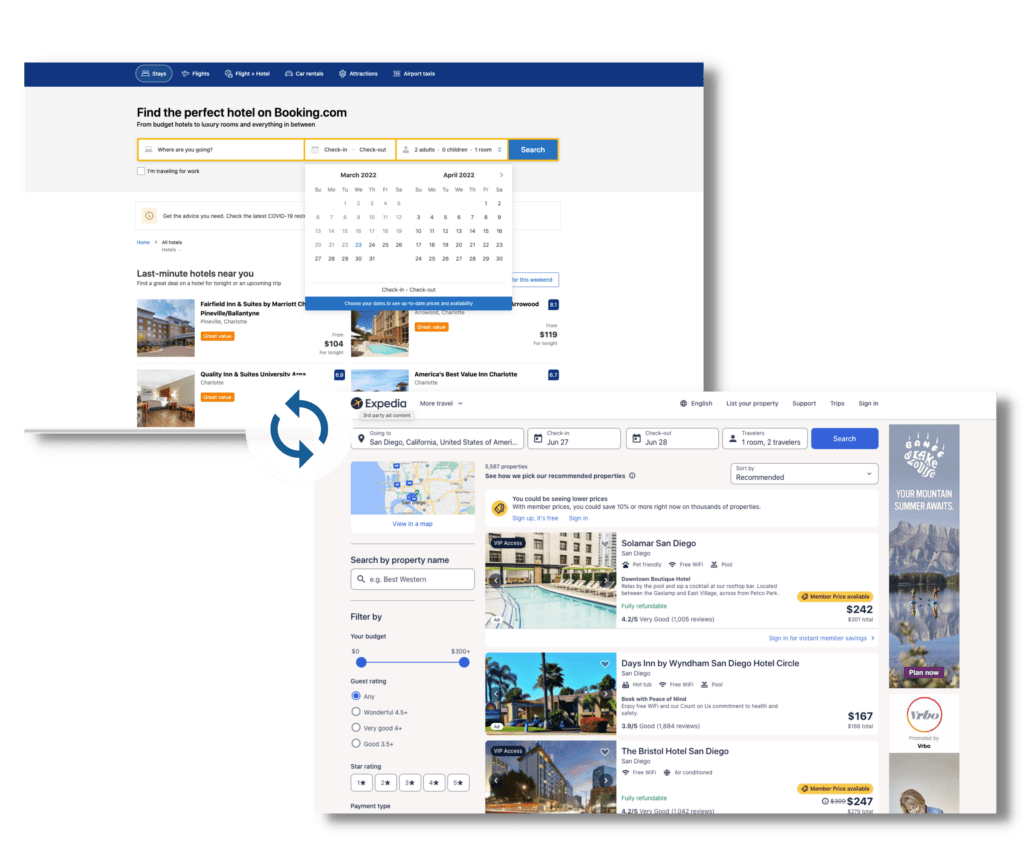This screenshot has width=1024, height=858.
Task: Open the Flight + Hotel tab
Action: (248, 74)
